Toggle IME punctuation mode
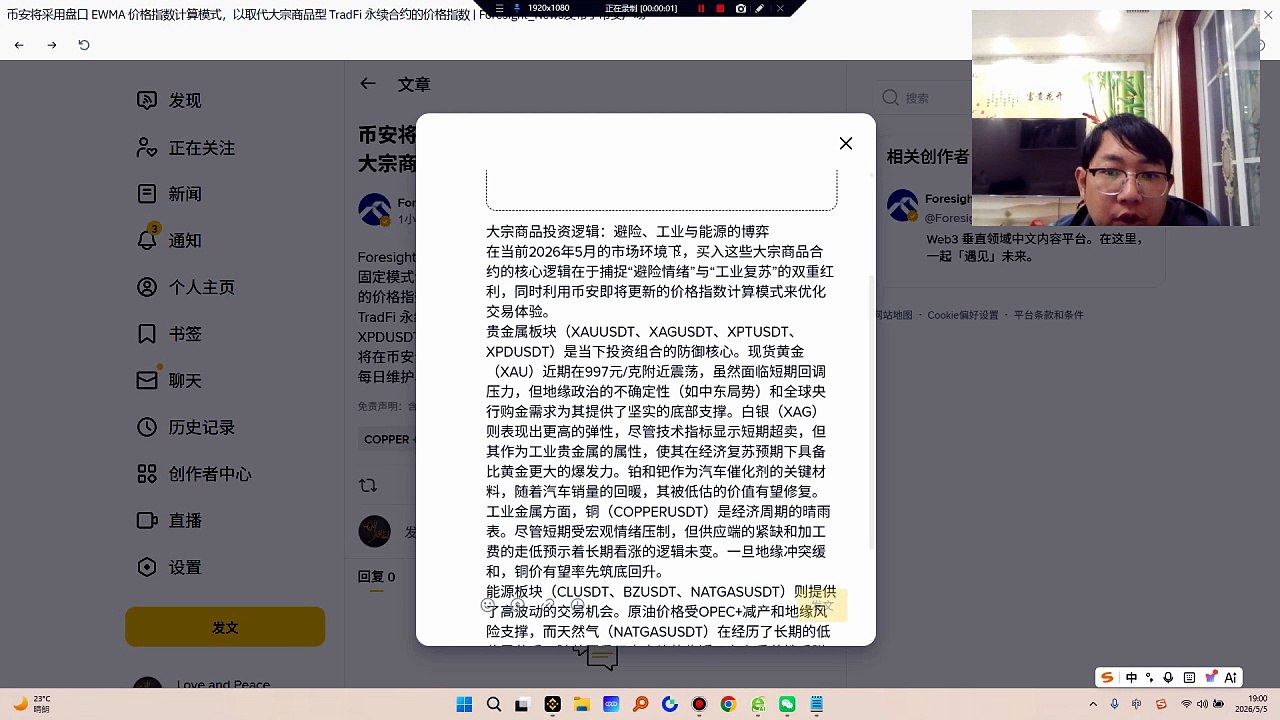 tap(1150, 677)
